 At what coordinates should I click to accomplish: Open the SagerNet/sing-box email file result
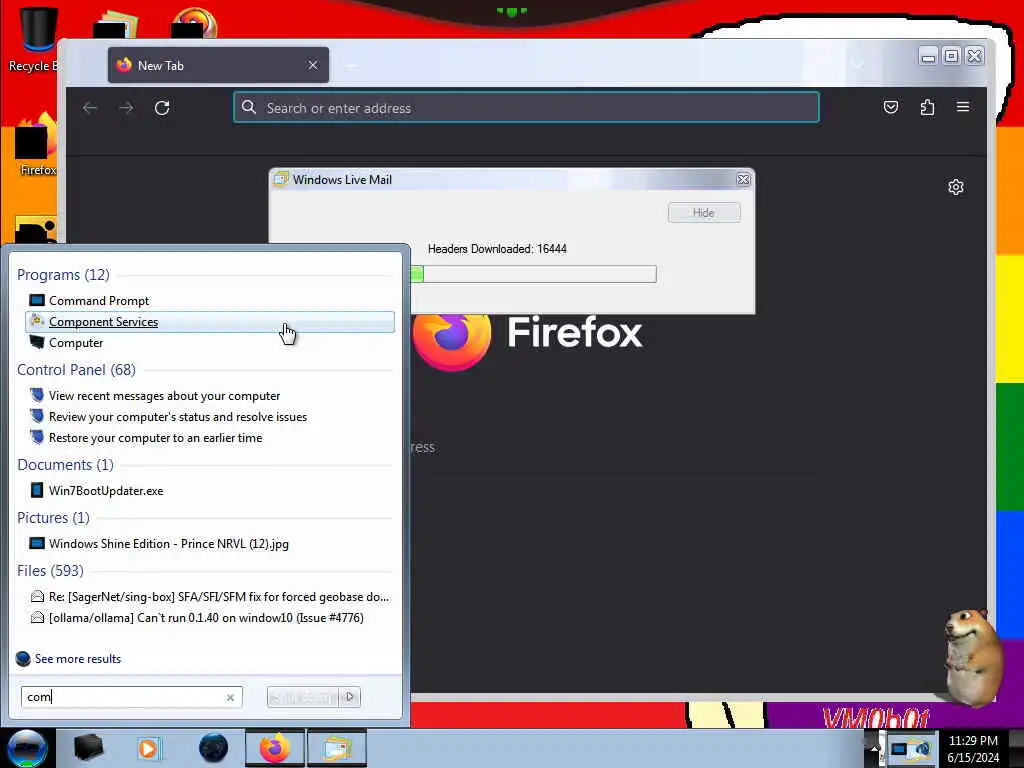click(209, 597)
